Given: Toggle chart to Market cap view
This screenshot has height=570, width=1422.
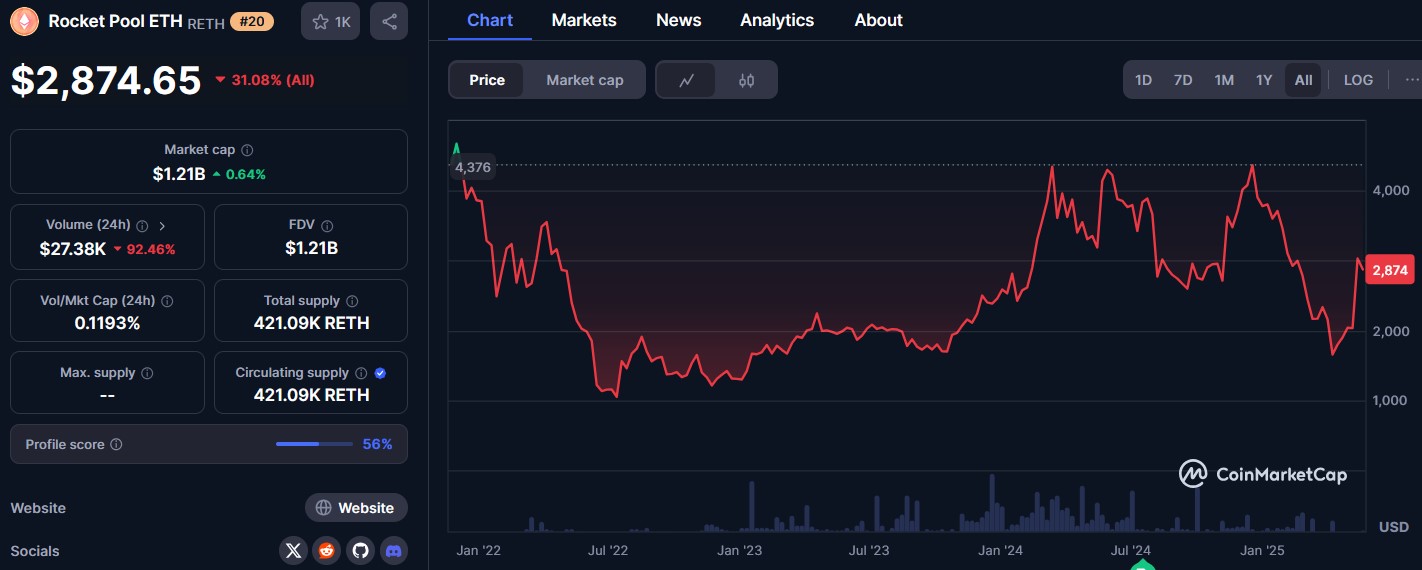Looking at the screenshot, I should 584,80.
